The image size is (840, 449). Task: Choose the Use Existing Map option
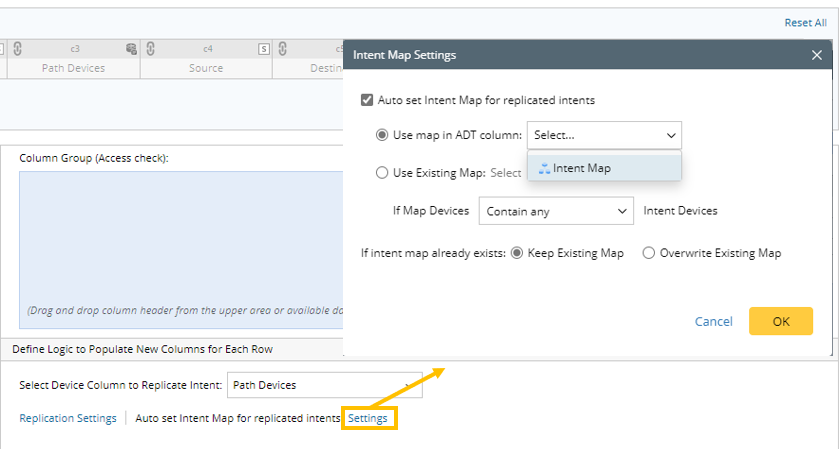pyautogui.click(x=382, y=173)
